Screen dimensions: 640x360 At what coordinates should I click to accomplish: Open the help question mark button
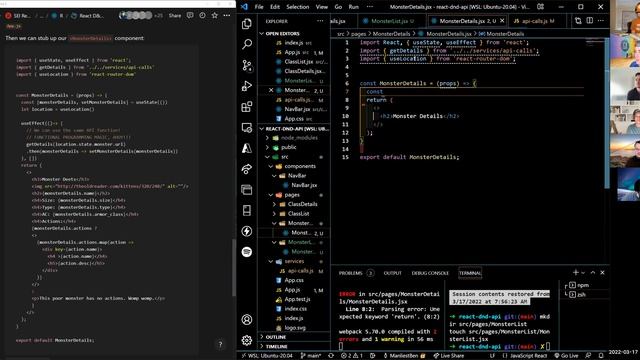click(x=220, y=344)
